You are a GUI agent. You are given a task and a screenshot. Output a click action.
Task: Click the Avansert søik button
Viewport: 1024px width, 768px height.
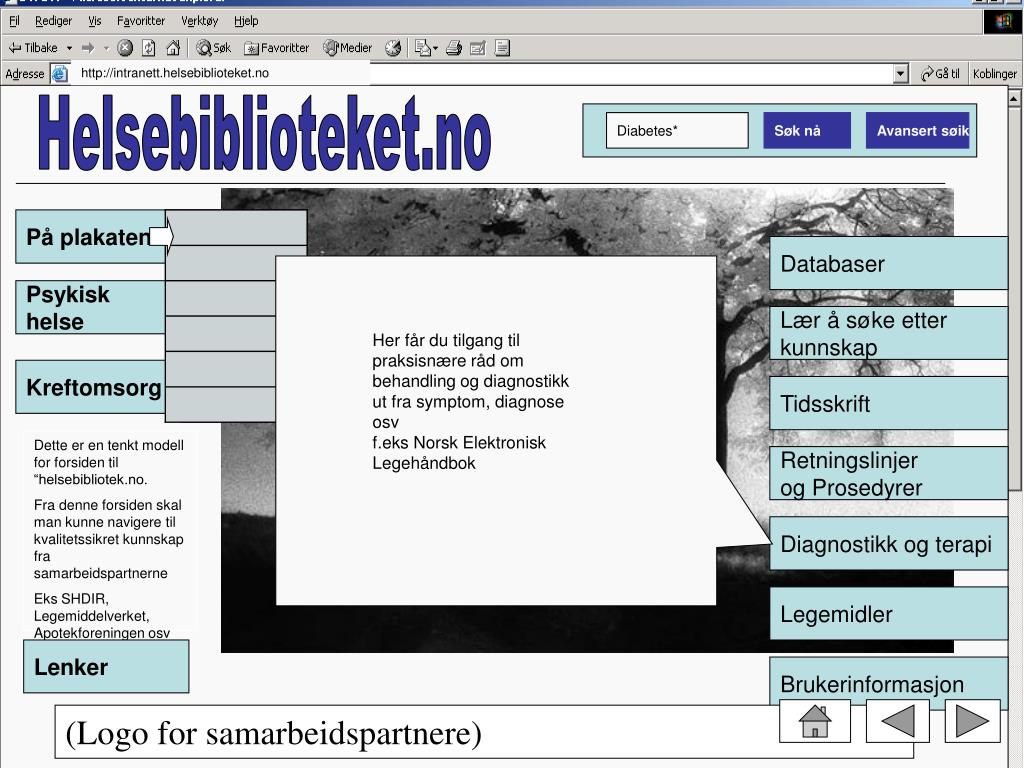coord(918,131)
